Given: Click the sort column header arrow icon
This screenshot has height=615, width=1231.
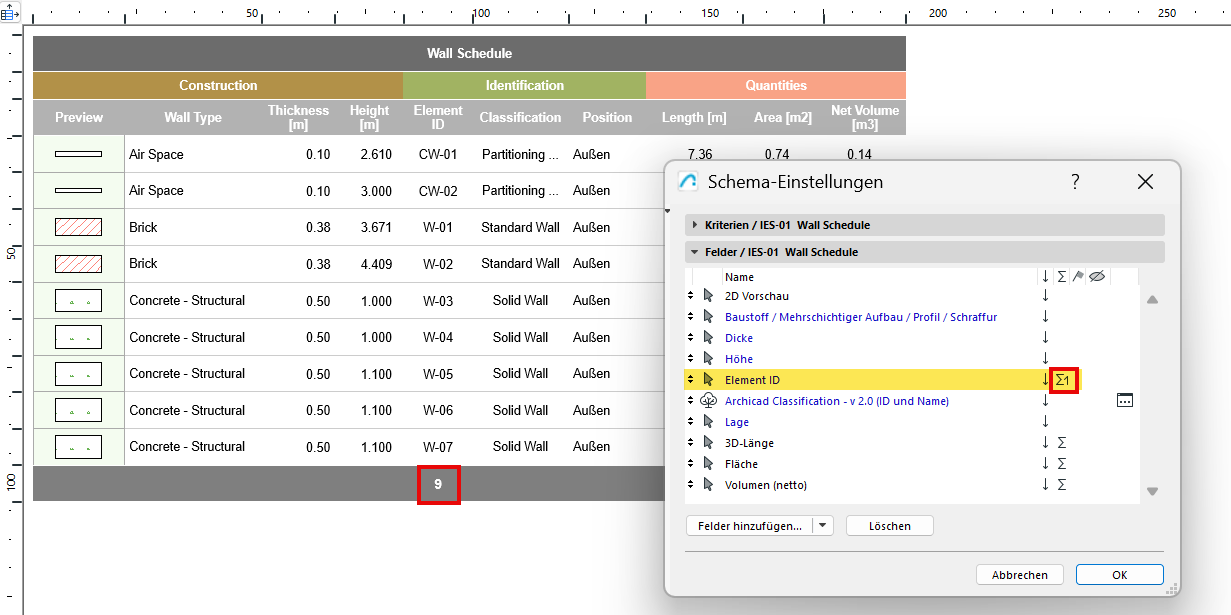Looking at the screenshot, I should pyautogui.click(x=1045, y=276).
